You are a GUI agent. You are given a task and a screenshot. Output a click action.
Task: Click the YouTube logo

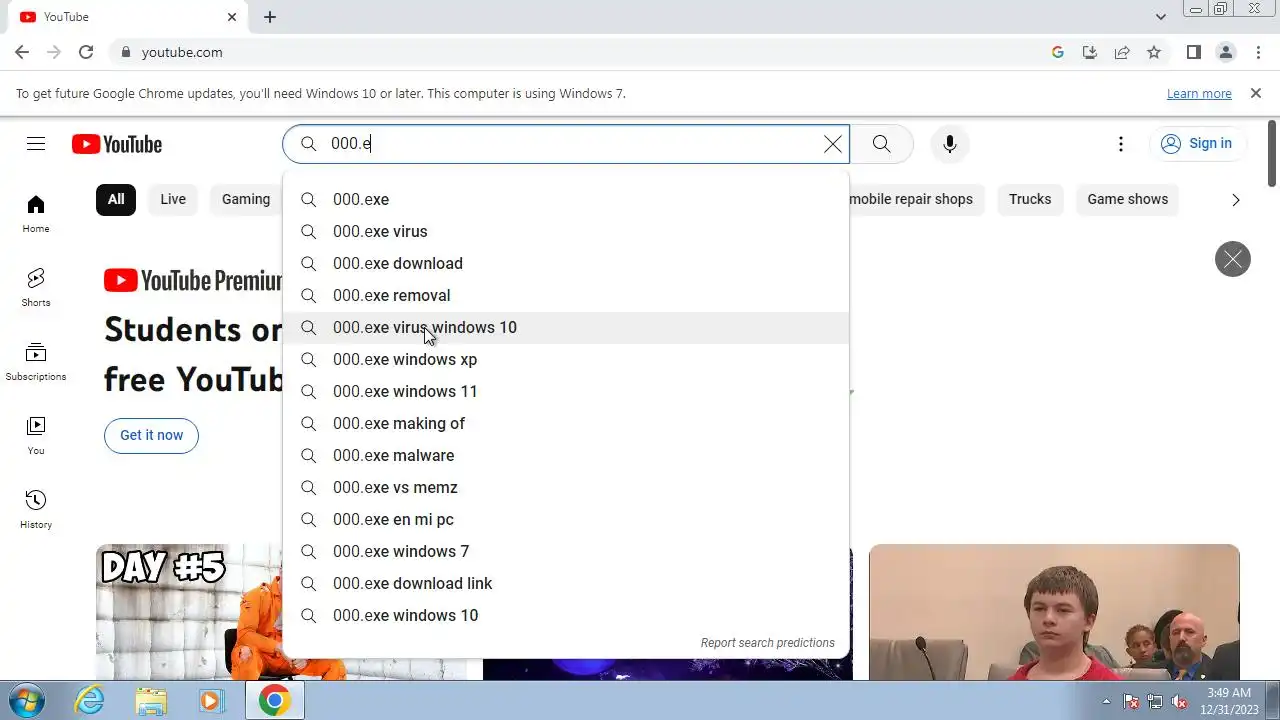117,144
